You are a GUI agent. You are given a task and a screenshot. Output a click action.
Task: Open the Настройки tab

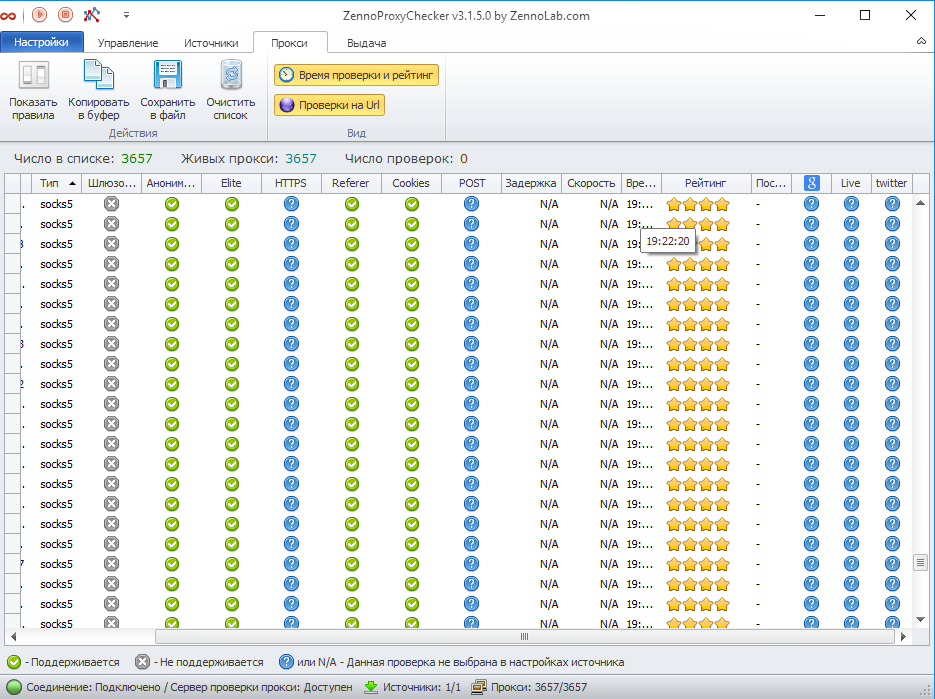[41, 42]
